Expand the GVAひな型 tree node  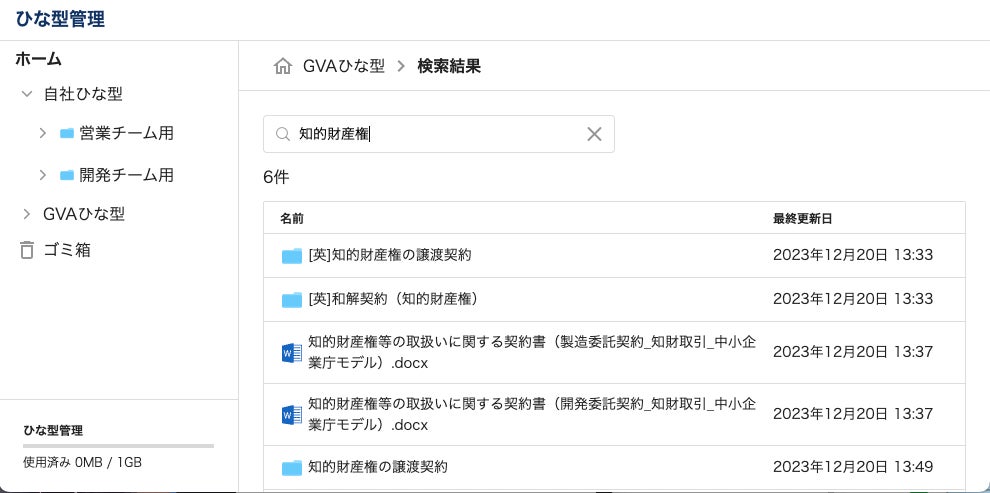pos(27,214)
